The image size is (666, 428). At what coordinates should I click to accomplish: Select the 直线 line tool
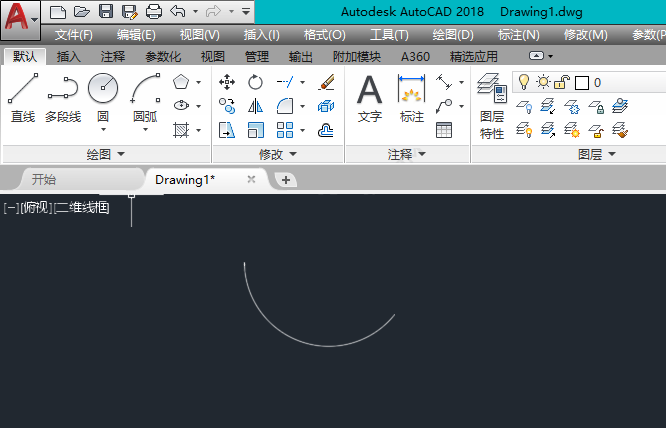coord(23,98)
